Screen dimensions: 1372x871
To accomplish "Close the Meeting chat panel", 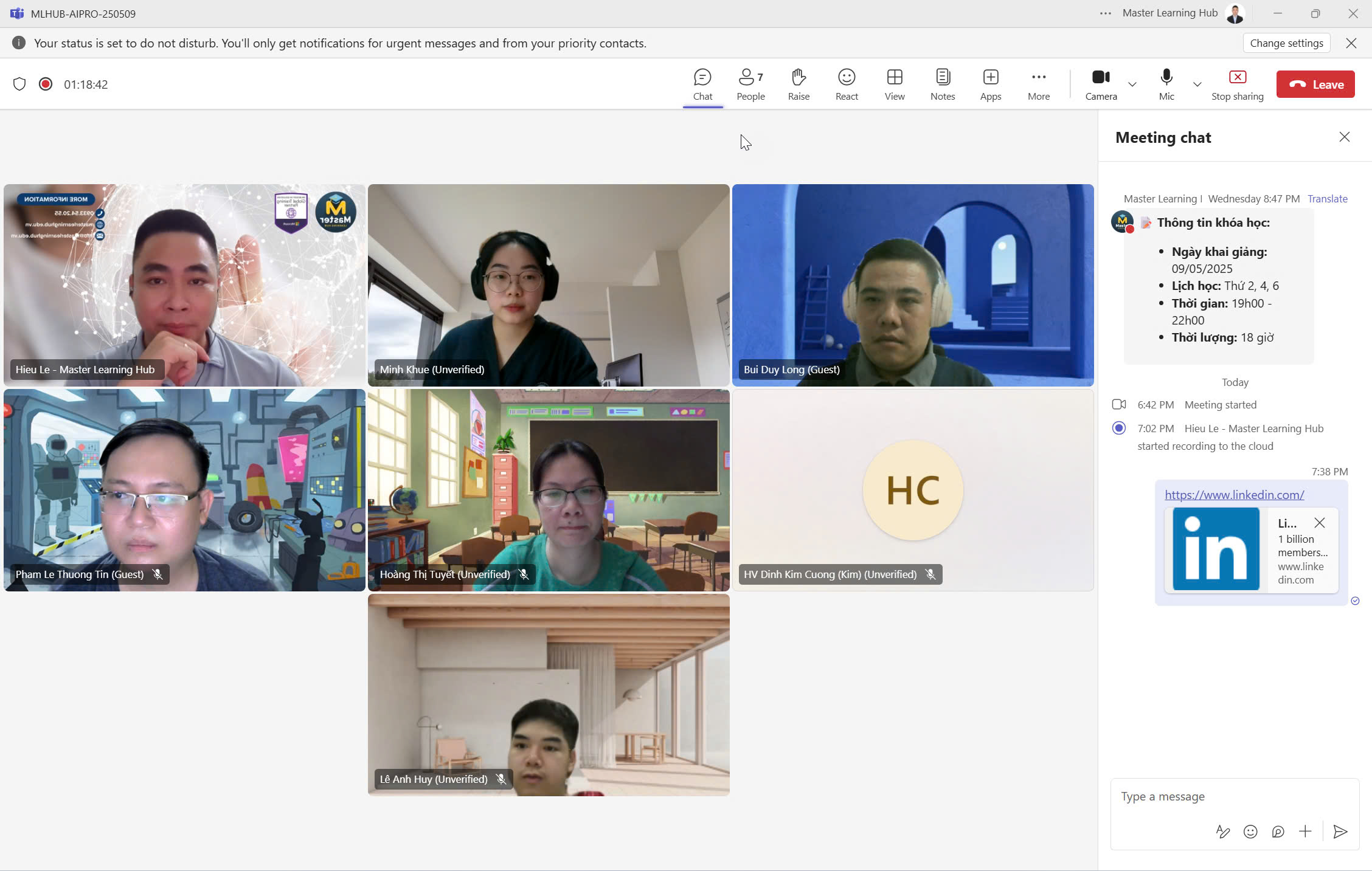I will [1345, 137].
